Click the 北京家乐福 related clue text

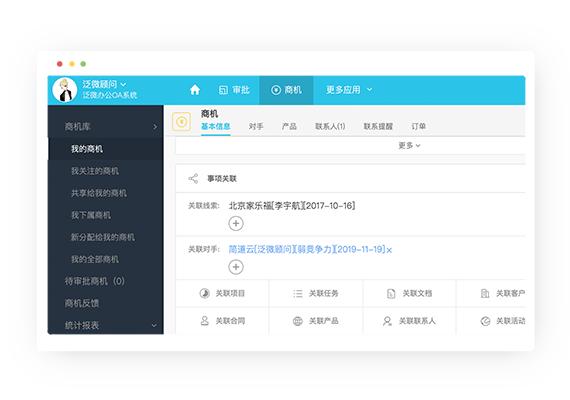[x=292, y=206]
